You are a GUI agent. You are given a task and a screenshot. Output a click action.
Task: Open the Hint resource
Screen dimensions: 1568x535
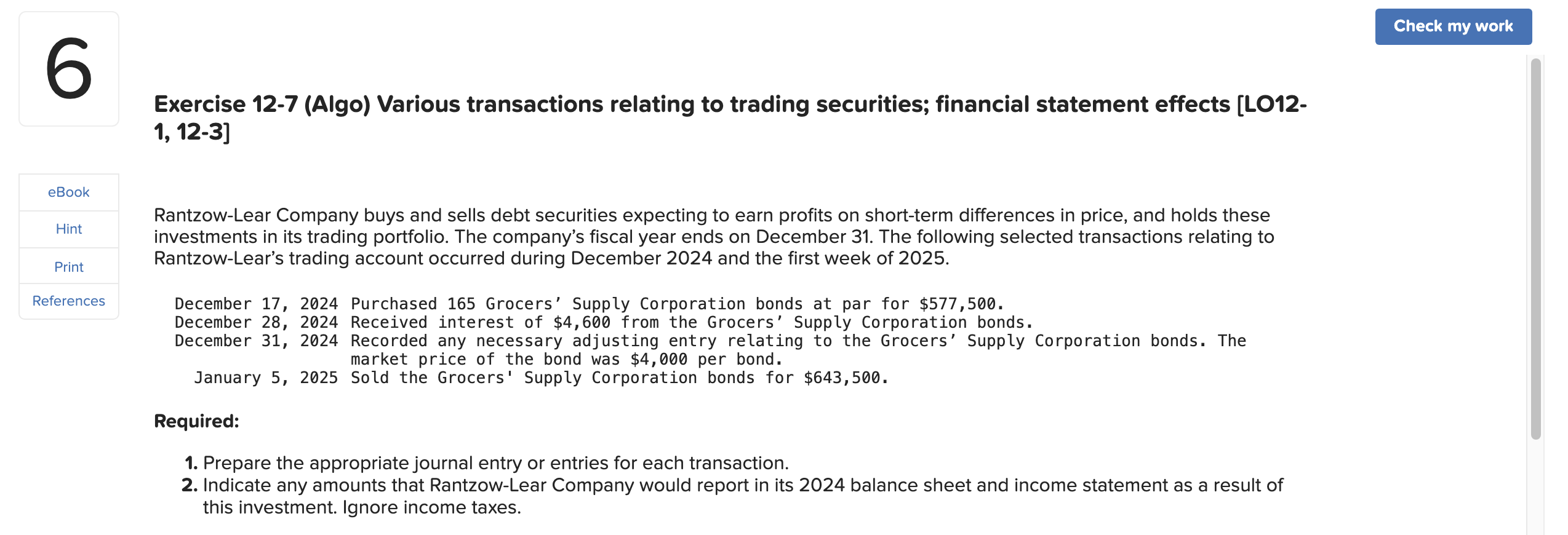(x=68, y=229)
